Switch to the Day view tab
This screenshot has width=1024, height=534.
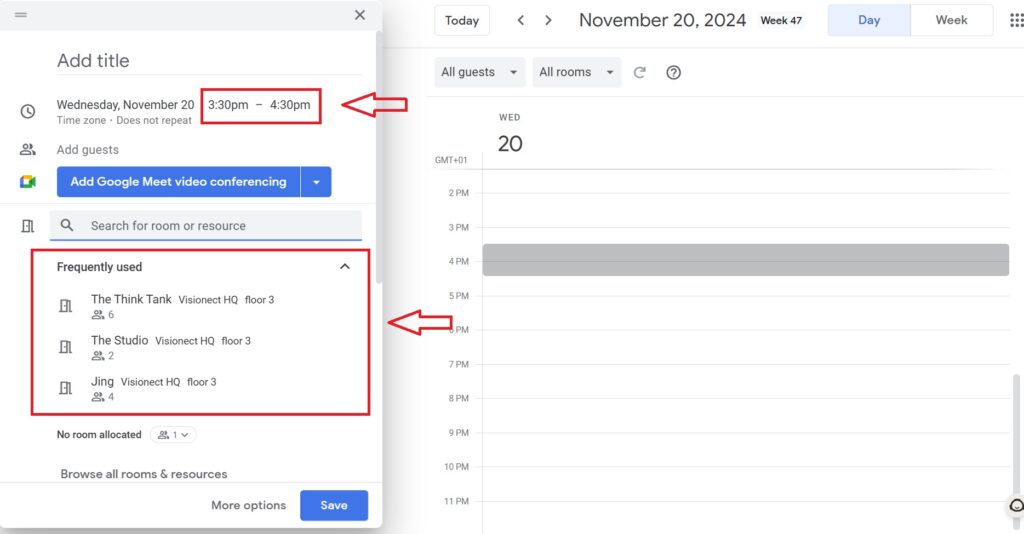(x=869, y=20)
